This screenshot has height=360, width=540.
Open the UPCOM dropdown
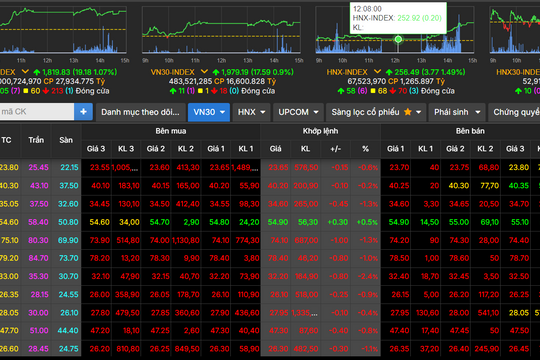pyautogui.click(x=298, y=112)
